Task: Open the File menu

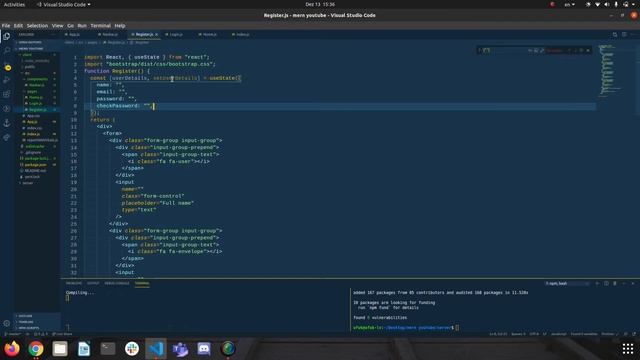Action: pos(6,26)
